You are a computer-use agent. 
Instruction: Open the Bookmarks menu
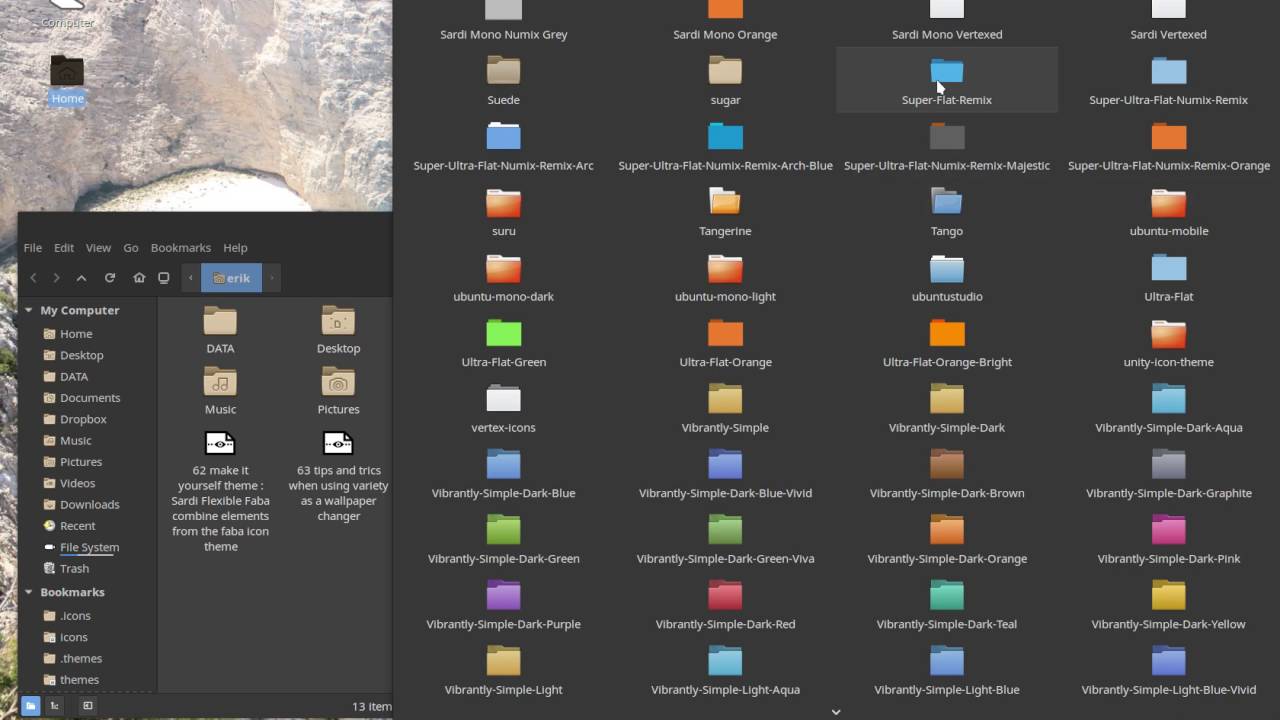point(180,247)
